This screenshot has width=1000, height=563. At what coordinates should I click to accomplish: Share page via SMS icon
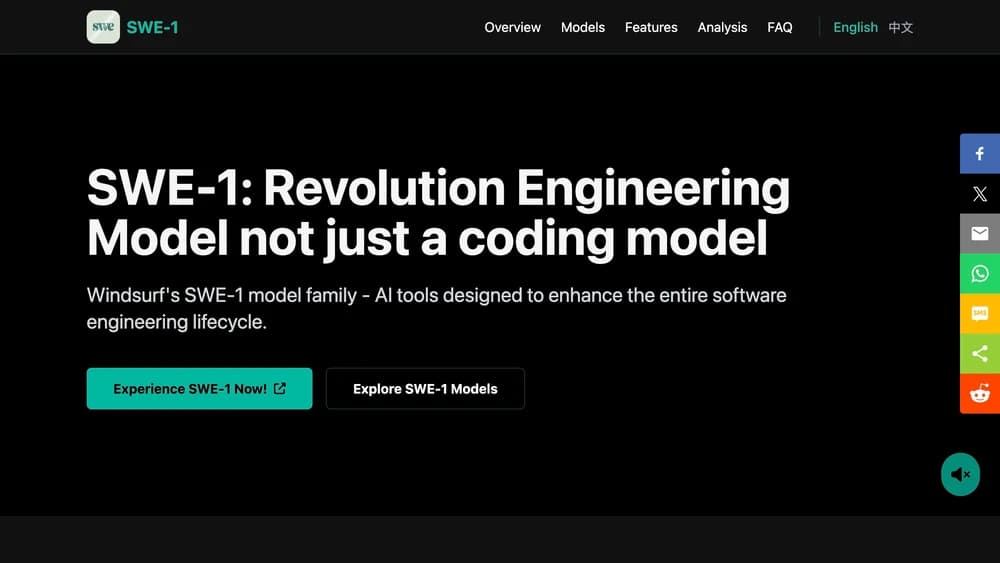click(x=980, y=314)
